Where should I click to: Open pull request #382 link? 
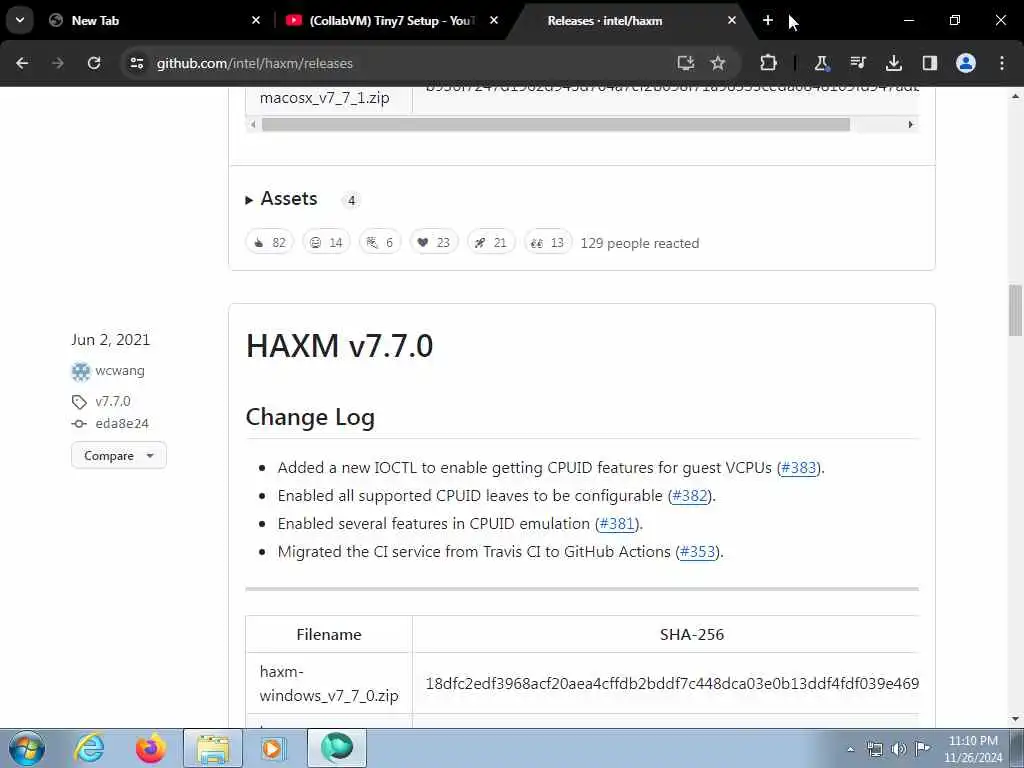[x=690, y=496]
